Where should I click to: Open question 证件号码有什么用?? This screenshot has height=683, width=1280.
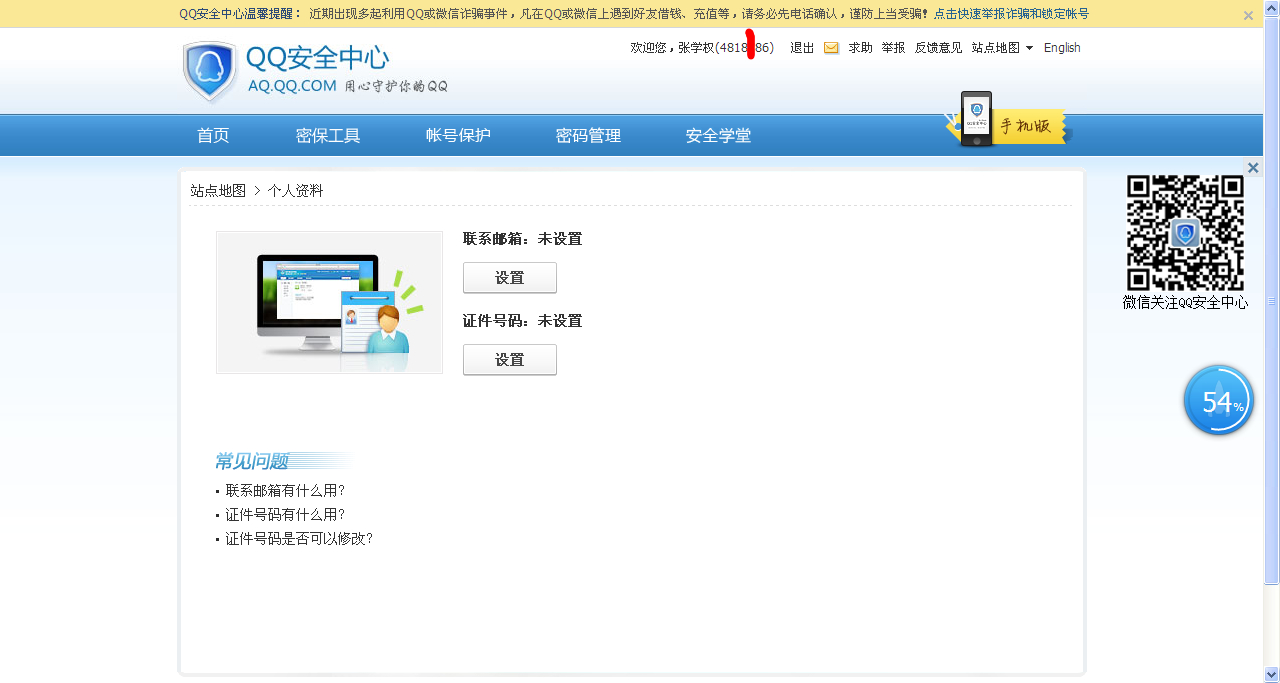tap(285, 515)
